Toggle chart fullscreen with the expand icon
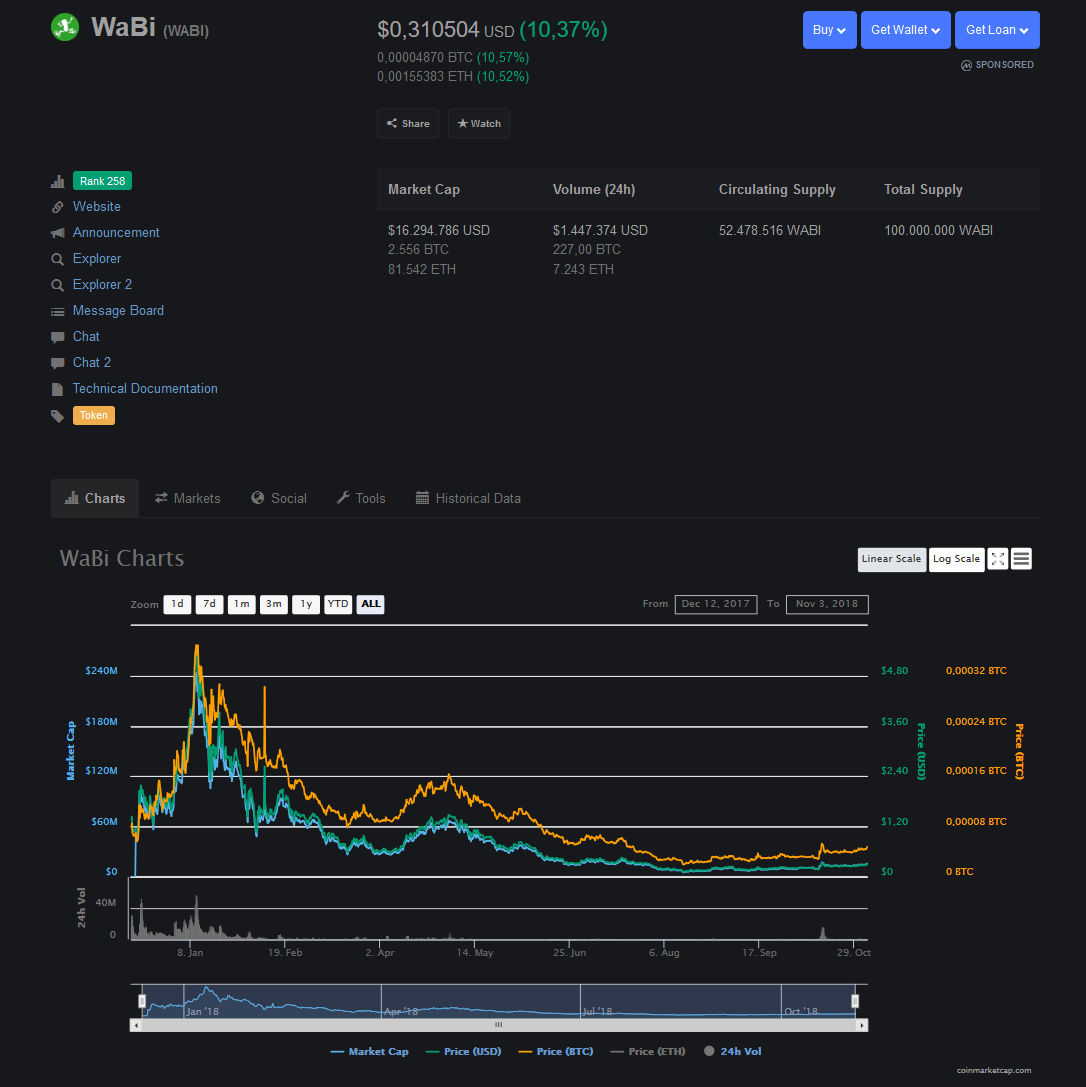 coord(997,559)
